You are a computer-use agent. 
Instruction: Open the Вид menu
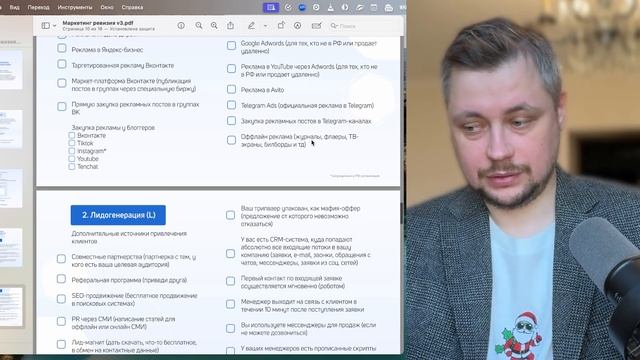pyautogui.click(x=15, y=7)
